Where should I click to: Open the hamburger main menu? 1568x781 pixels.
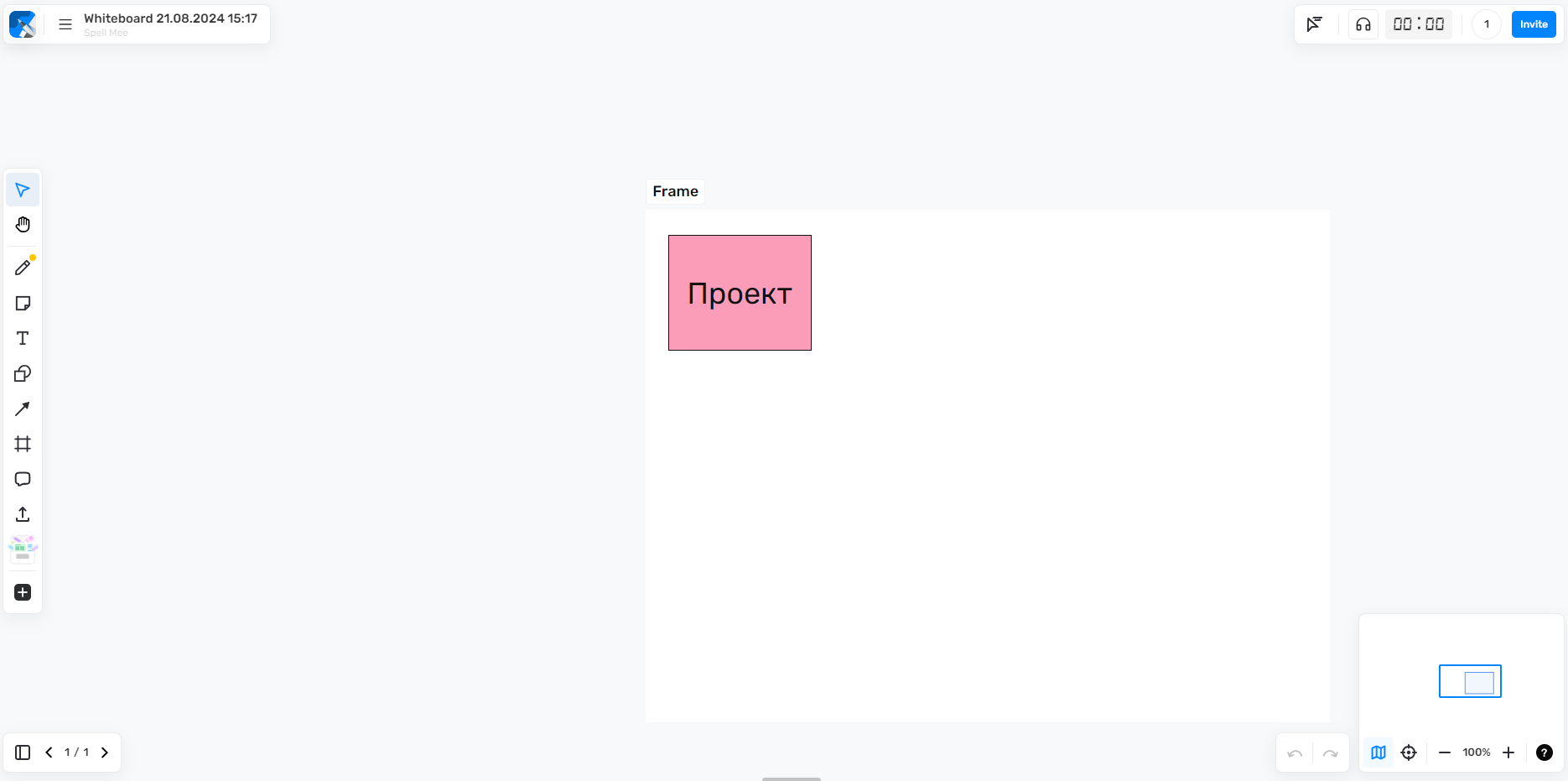(x=65, y=24)
